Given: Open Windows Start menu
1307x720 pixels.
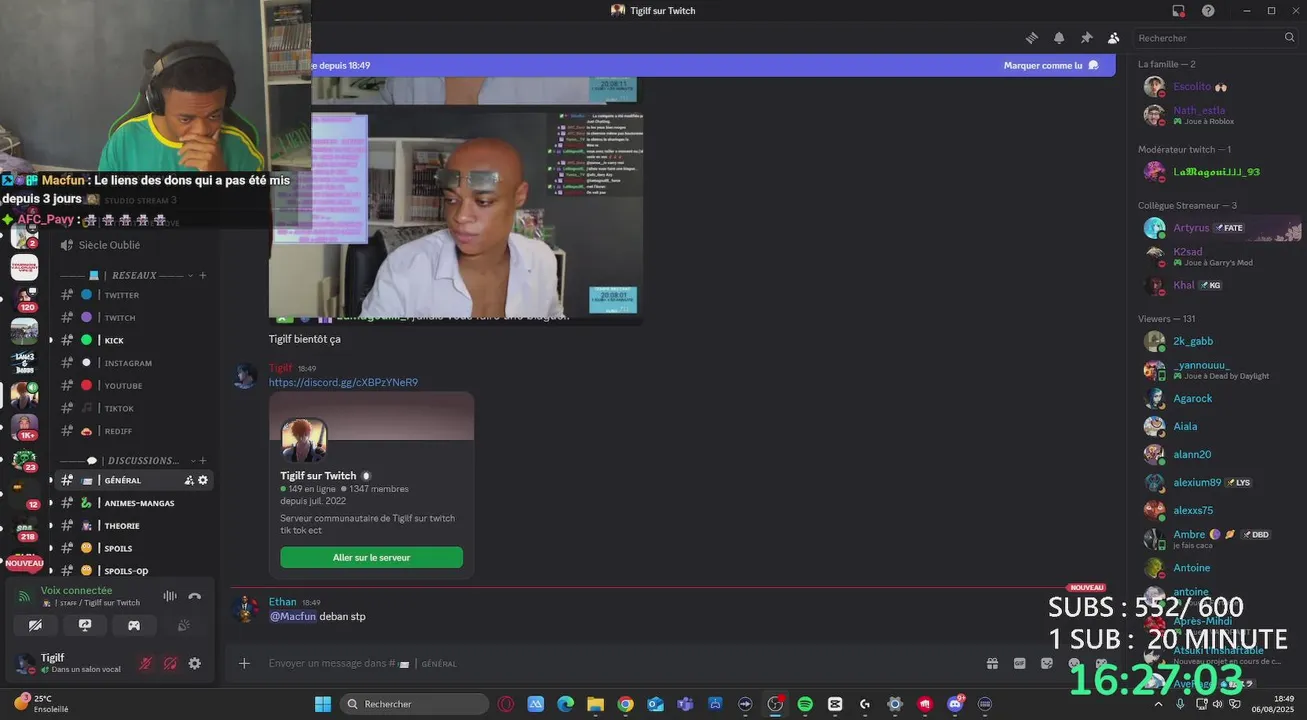Looking at the screenshot, I should click(x=323, y=704).
